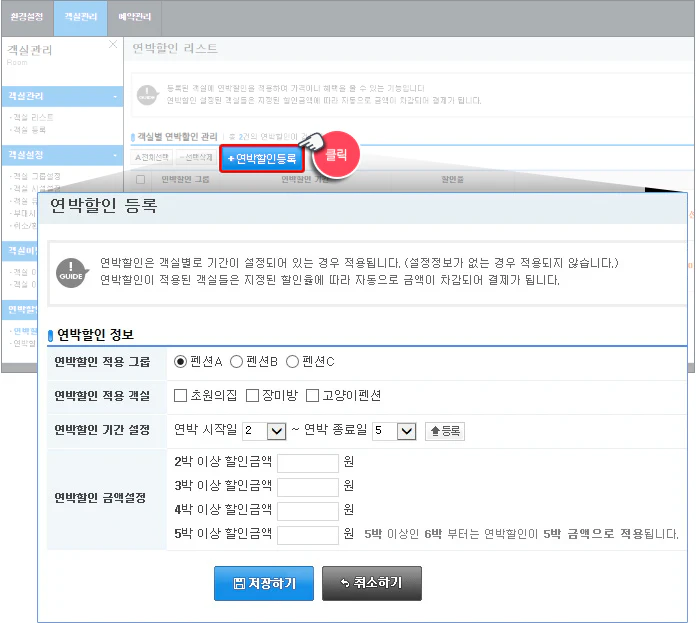
Task: Click the 연박할인 등록 dialog title
Action: pos(103,205)
